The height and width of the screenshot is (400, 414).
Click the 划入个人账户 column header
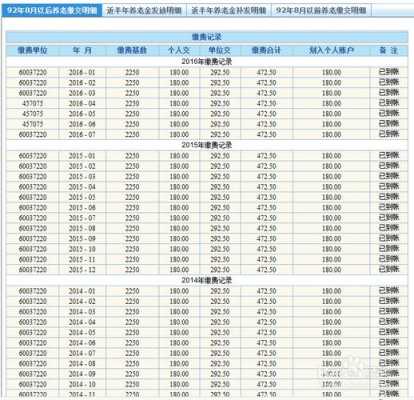(331, 50)
